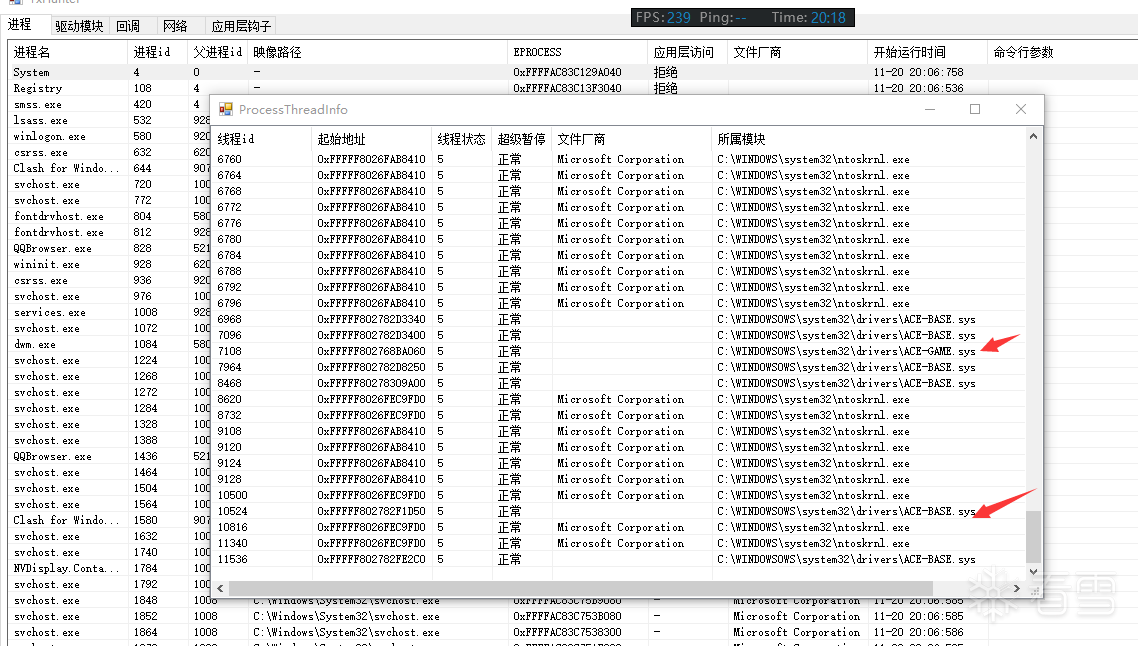
Task: Maximize the ProcessThreadInfo window
Action: (975, 109)
